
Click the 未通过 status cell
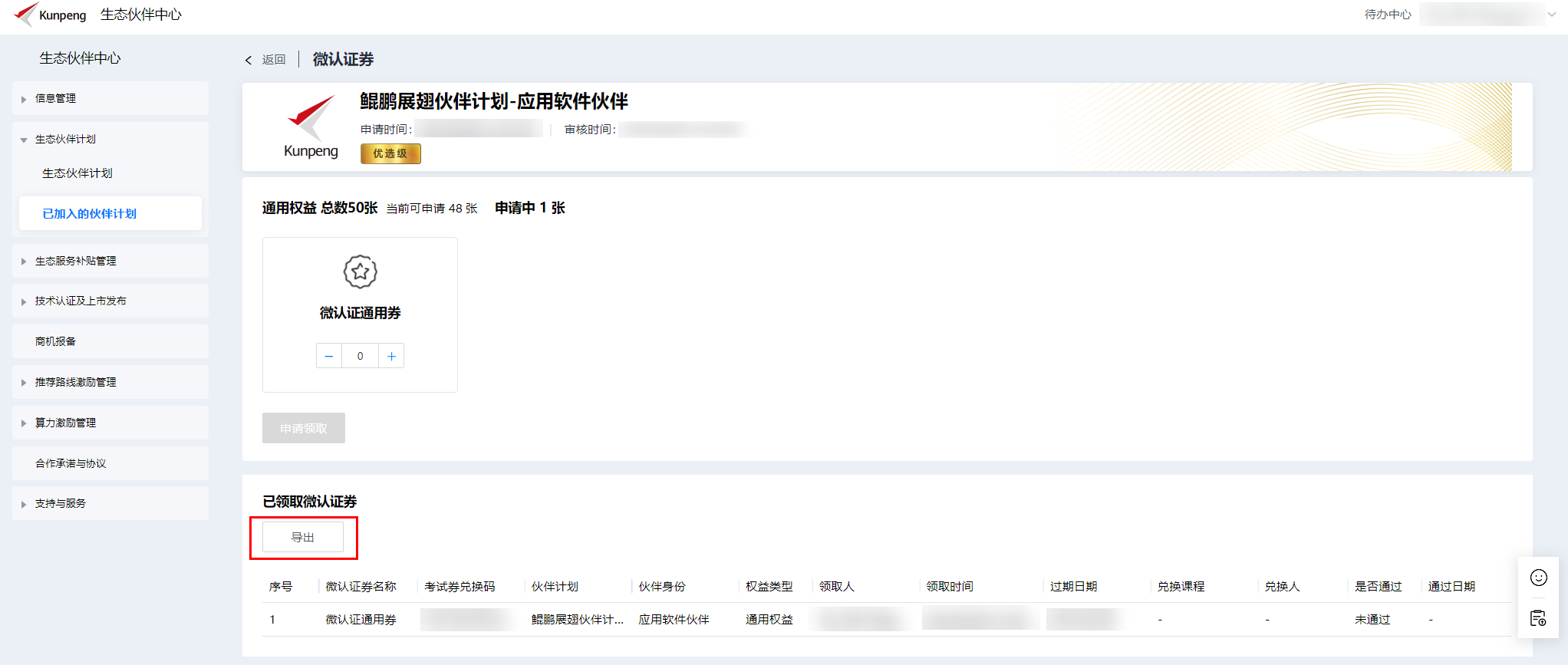point(1372,620)
